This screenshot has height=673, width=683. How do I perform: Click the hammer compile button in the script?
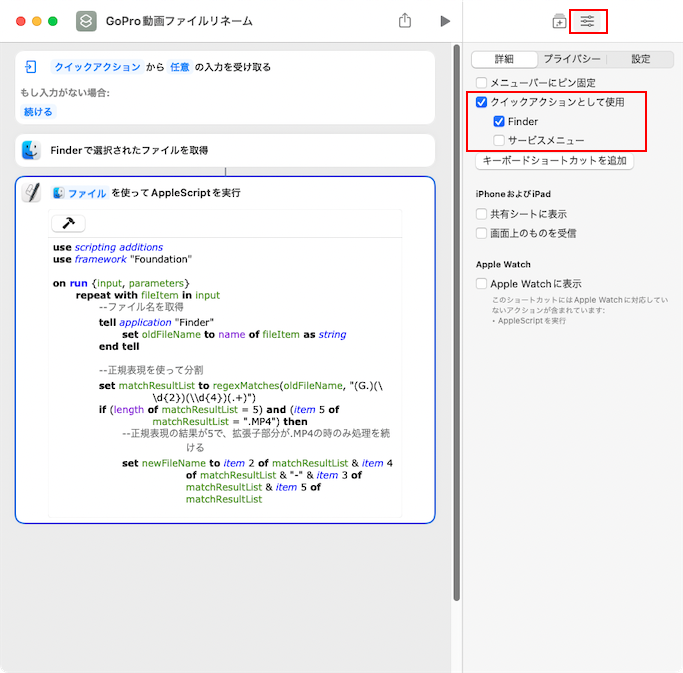point(68,223)
